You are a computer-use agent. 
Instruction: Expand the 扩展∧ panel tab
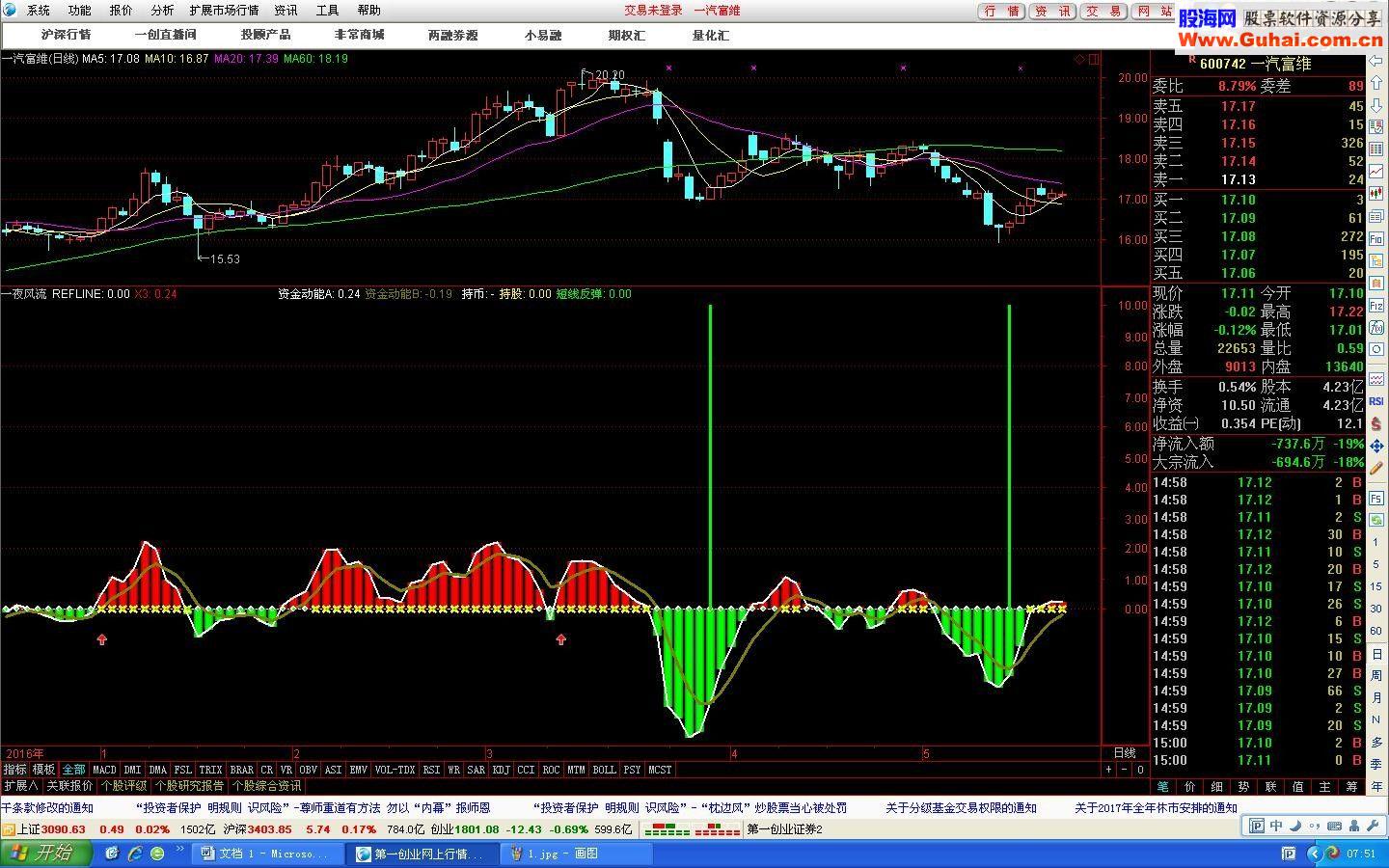click(x=21, y=786)
